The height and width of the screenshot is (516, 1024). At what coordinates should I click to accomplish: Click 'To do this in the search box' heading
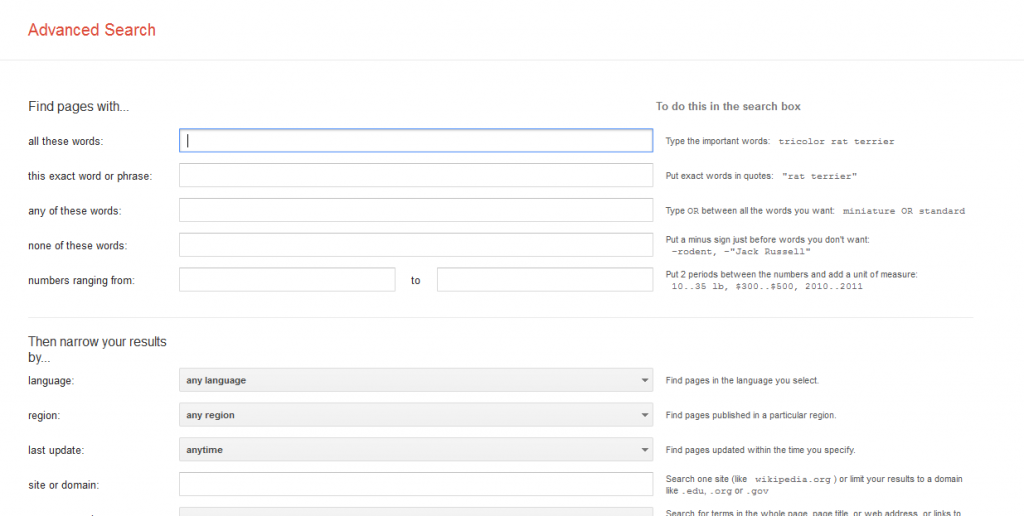pos(728,106)
